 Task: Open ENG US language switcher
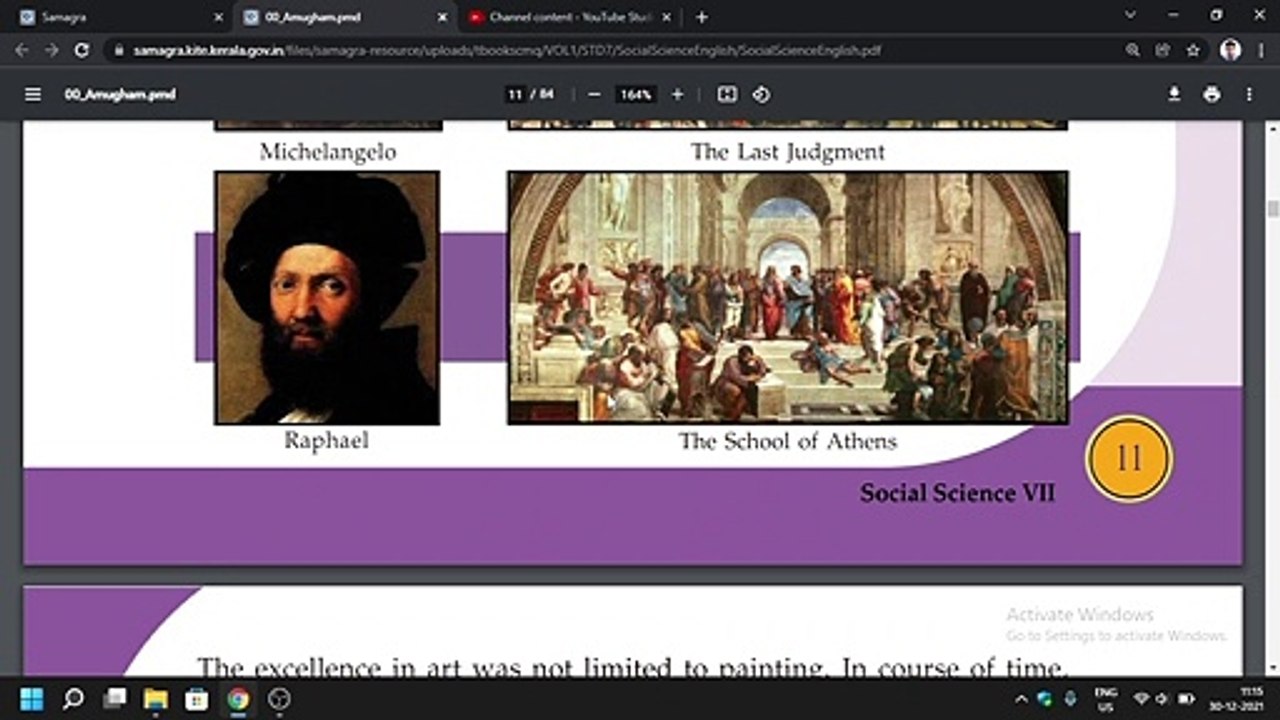[x=1106, y=699]
